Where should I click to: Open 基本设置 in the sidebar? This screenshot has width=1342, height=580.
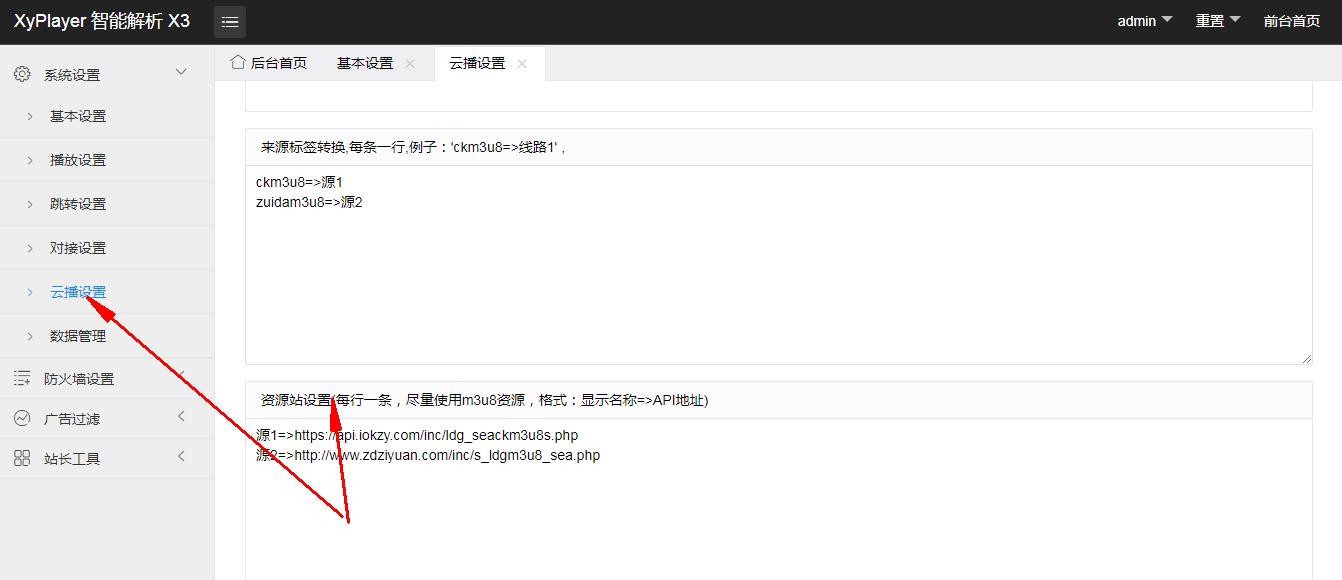click(x=78, y=116)
